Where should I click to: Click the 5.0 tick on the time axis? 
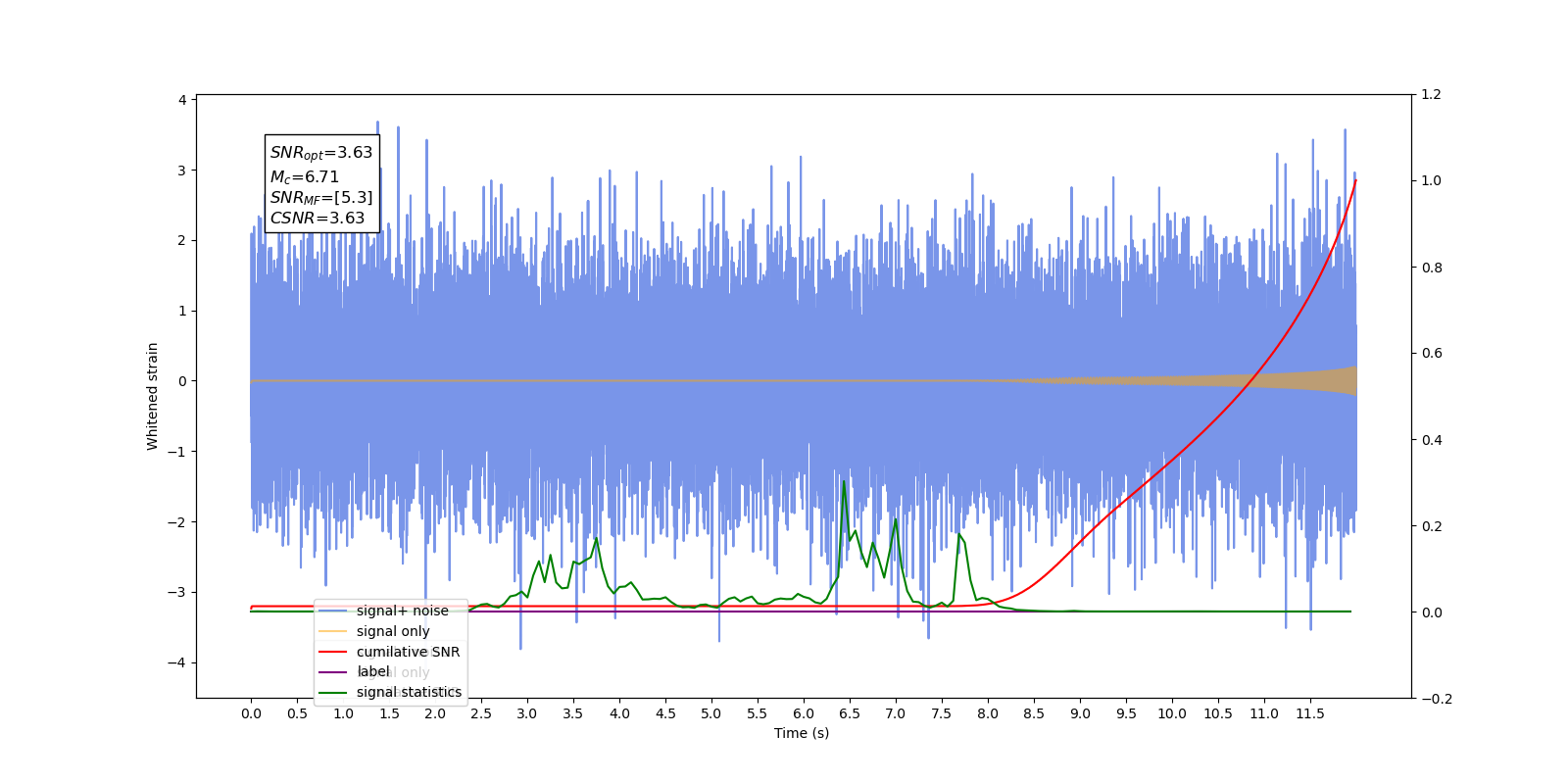(711, 713)
